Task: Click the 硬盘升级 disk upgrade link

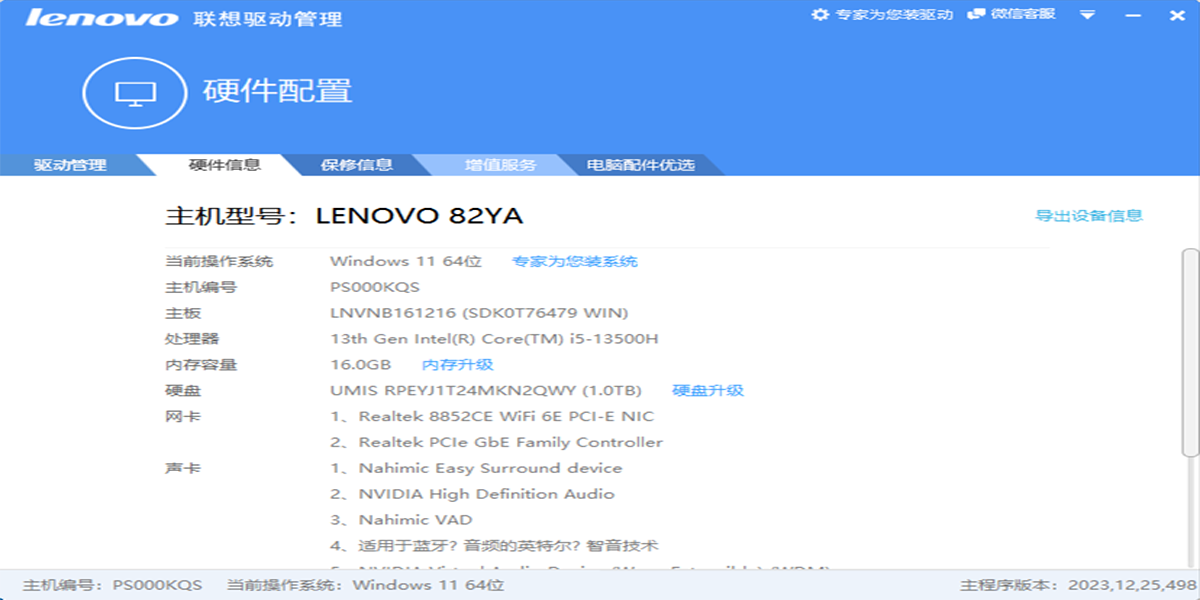Action: (x=708, y=391)
